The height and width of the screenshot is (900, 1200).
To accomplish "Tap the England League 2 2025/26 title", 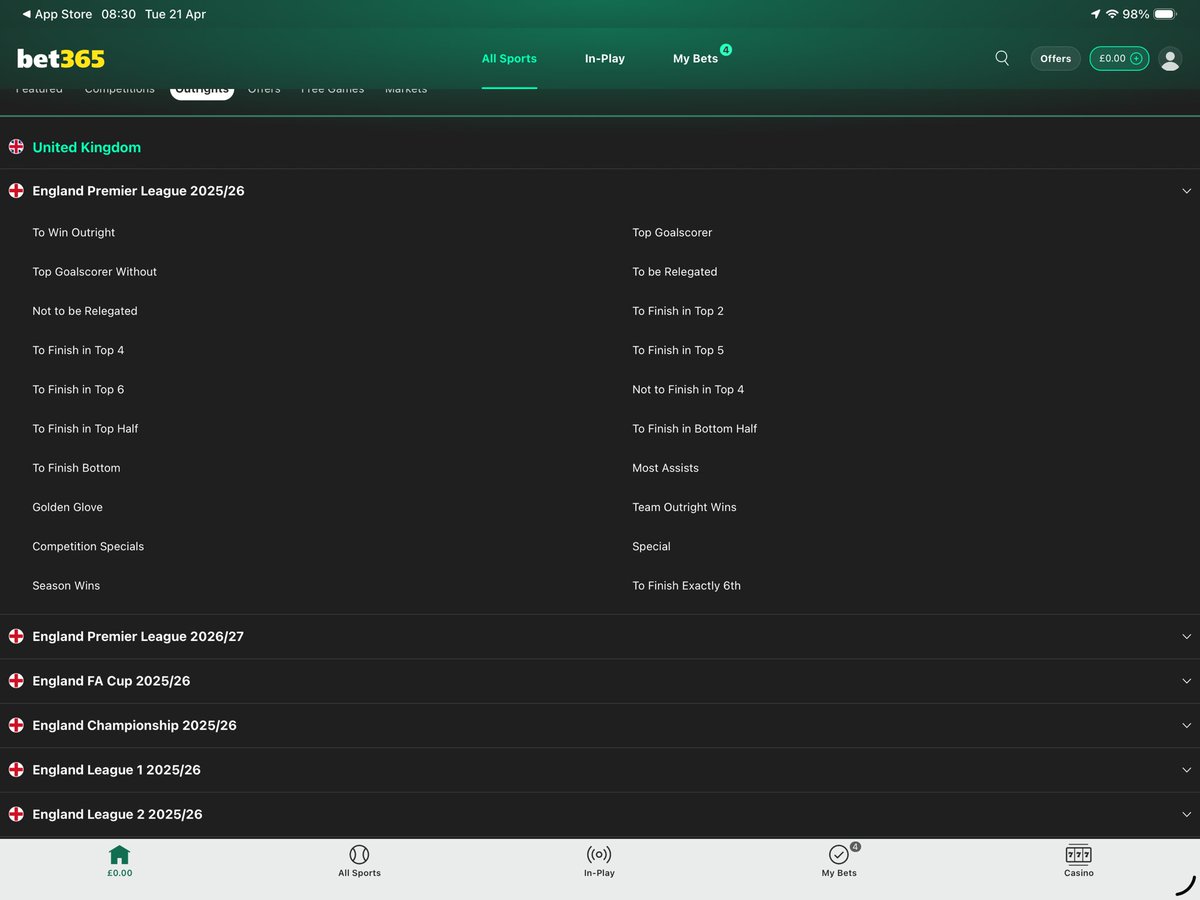I will click(x=117, y=814).
